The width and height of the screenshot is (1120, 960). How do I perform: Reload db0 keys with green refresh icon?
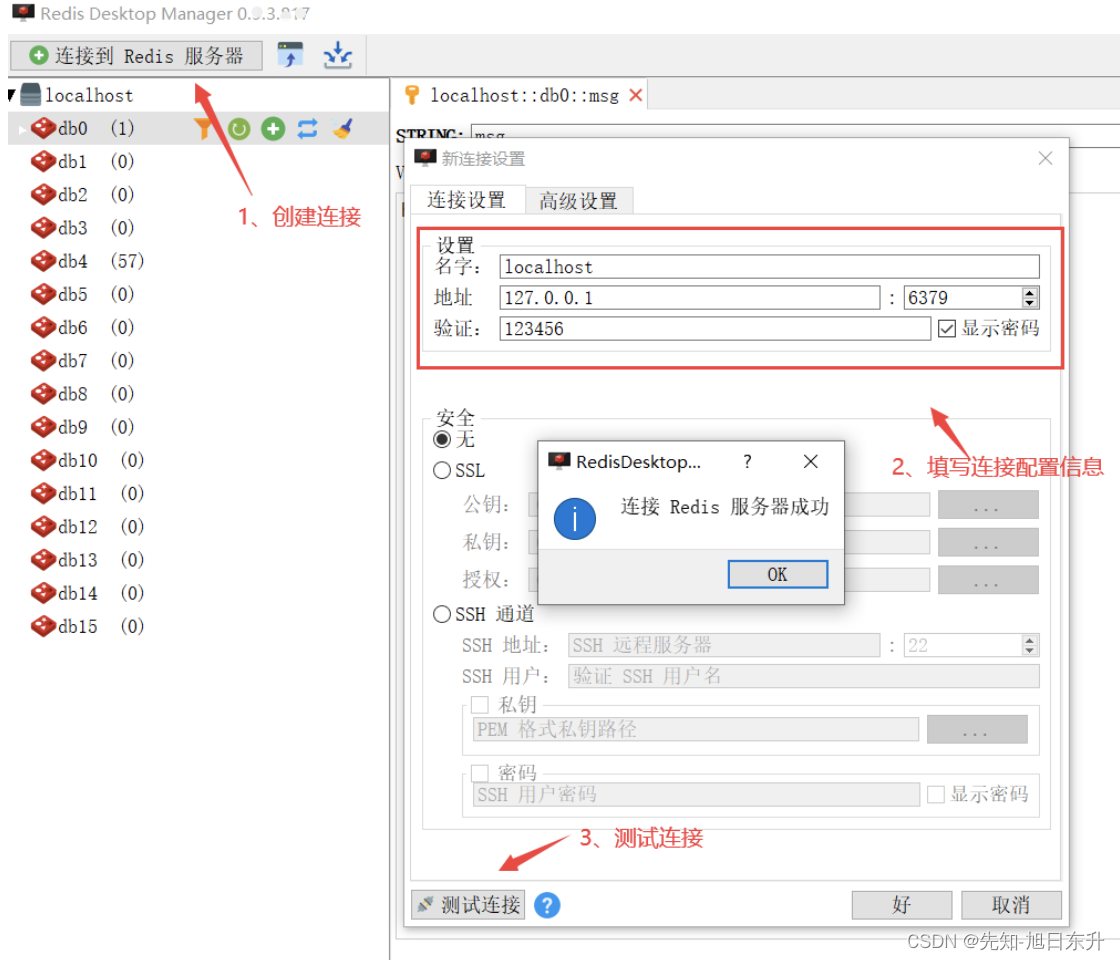click(239, 129)
